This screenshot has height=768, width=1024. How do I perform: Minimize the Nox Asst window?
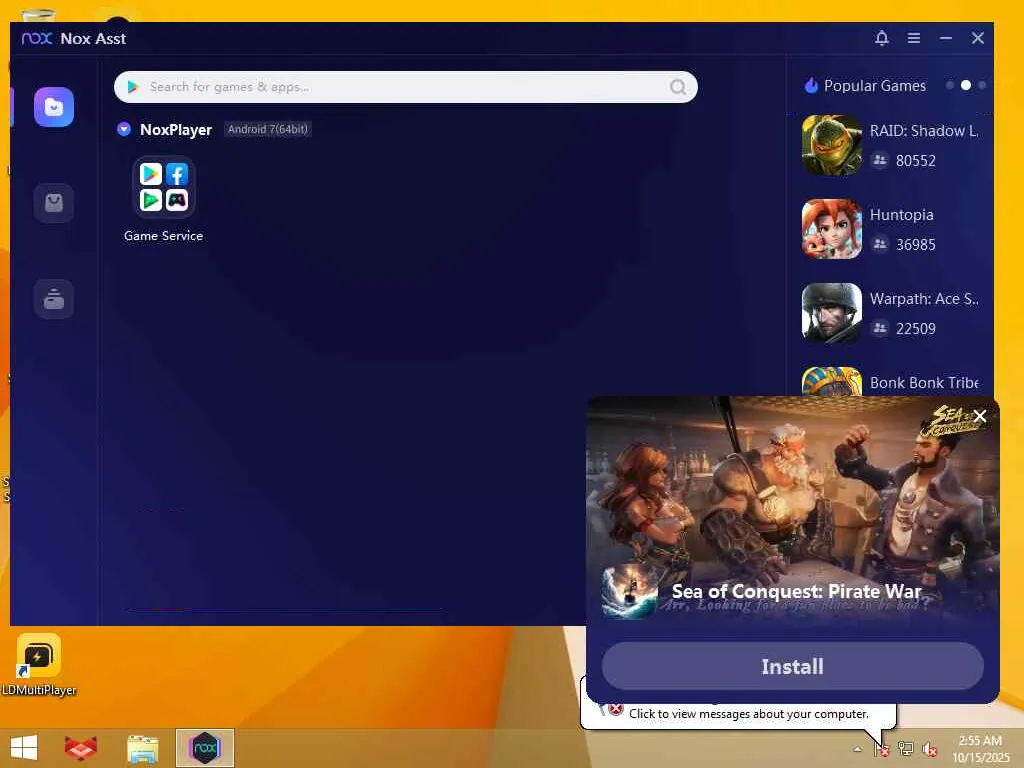946,39
